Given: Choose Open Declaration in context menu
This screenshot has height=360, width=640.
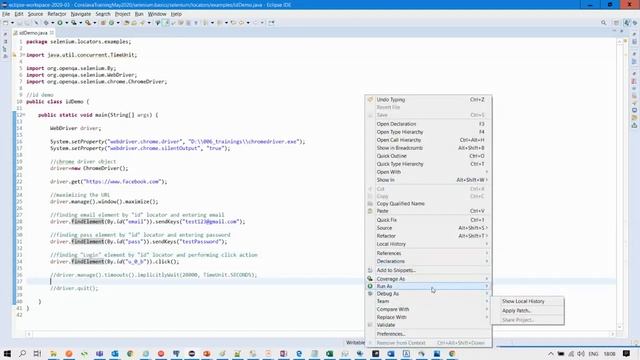Looking at the screenshot, I should (428, 124).
